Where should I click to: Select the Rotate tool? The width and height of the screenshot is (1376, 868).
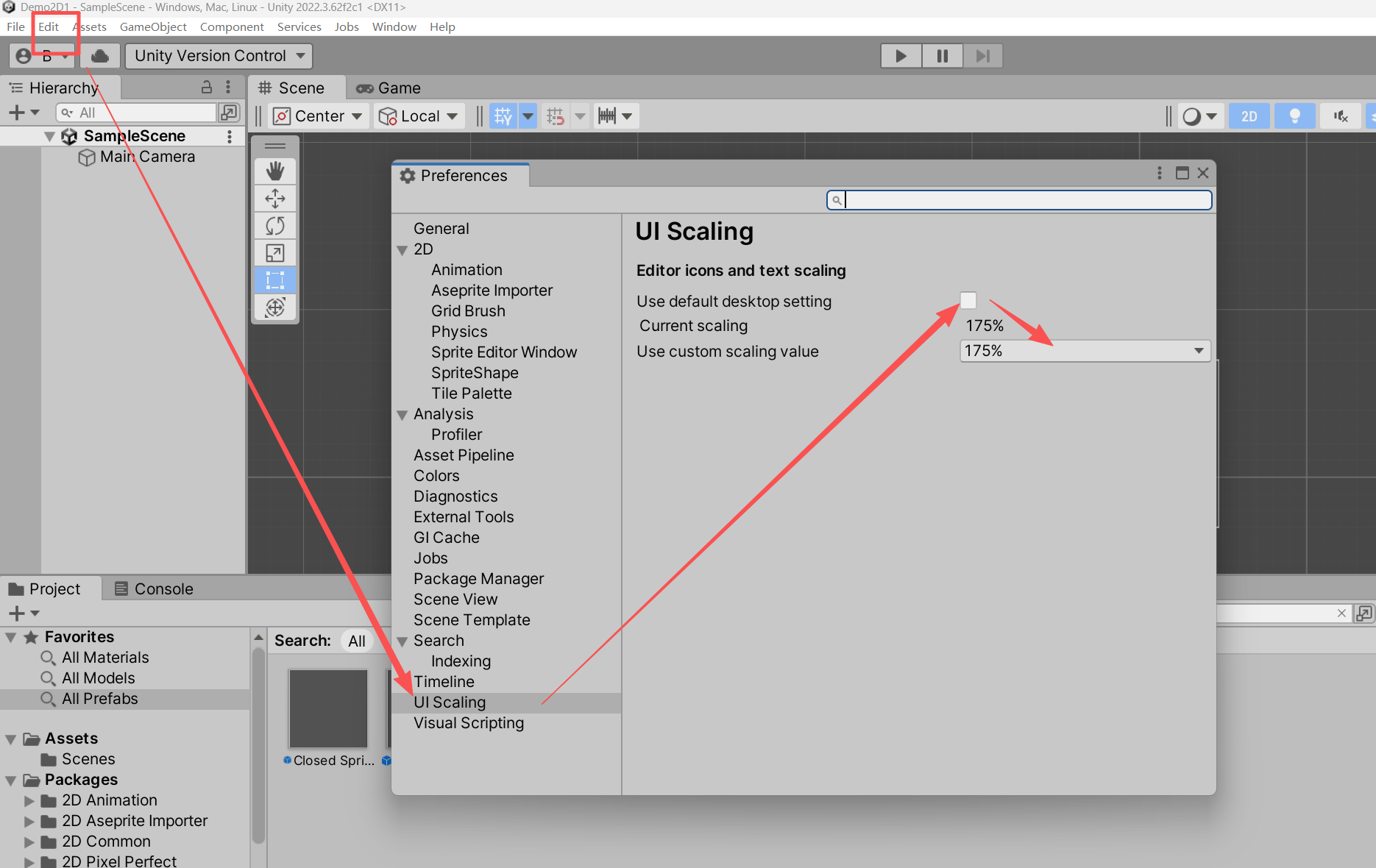pos(275,225)
